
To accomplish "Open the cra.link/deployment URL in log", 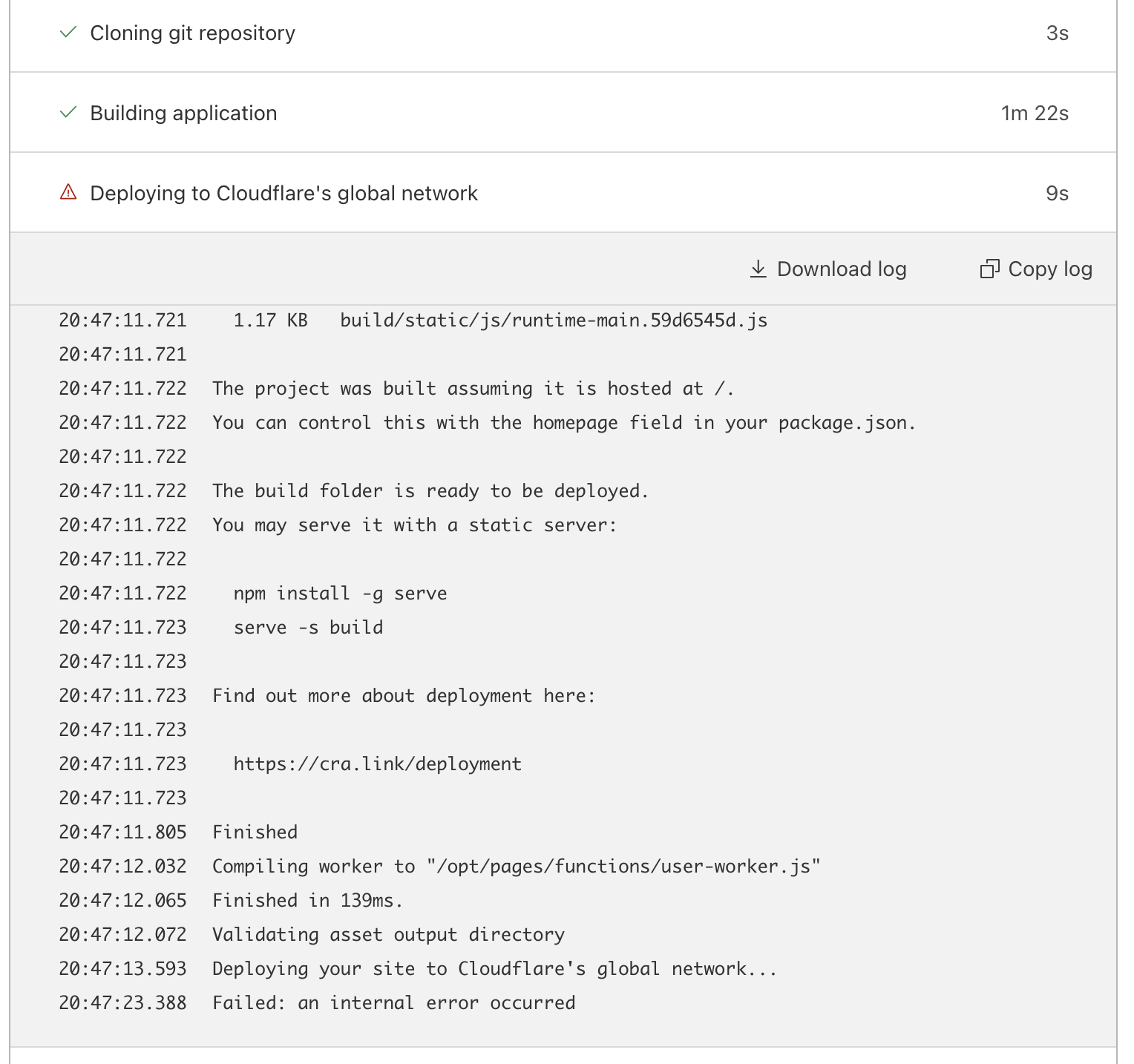I will pos(378,764).
